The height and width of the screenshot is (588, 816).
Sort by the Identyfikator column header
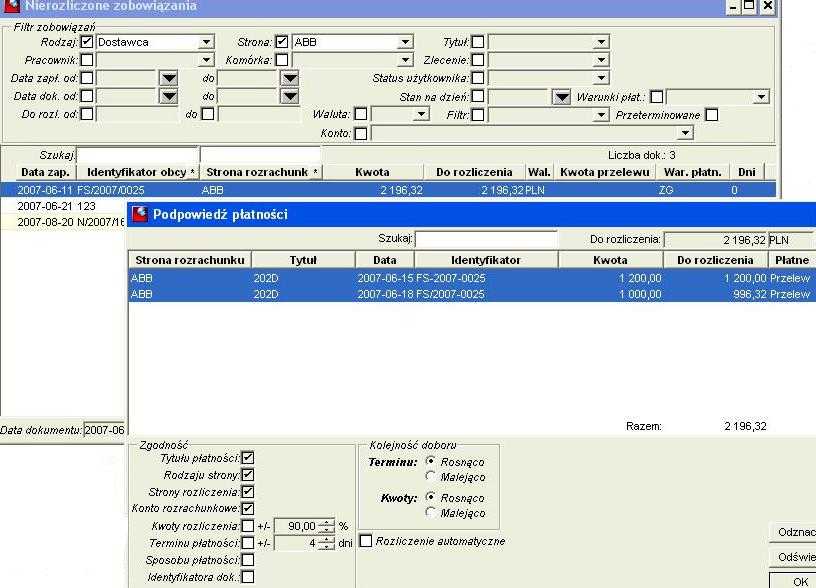(x=486, y=260)
